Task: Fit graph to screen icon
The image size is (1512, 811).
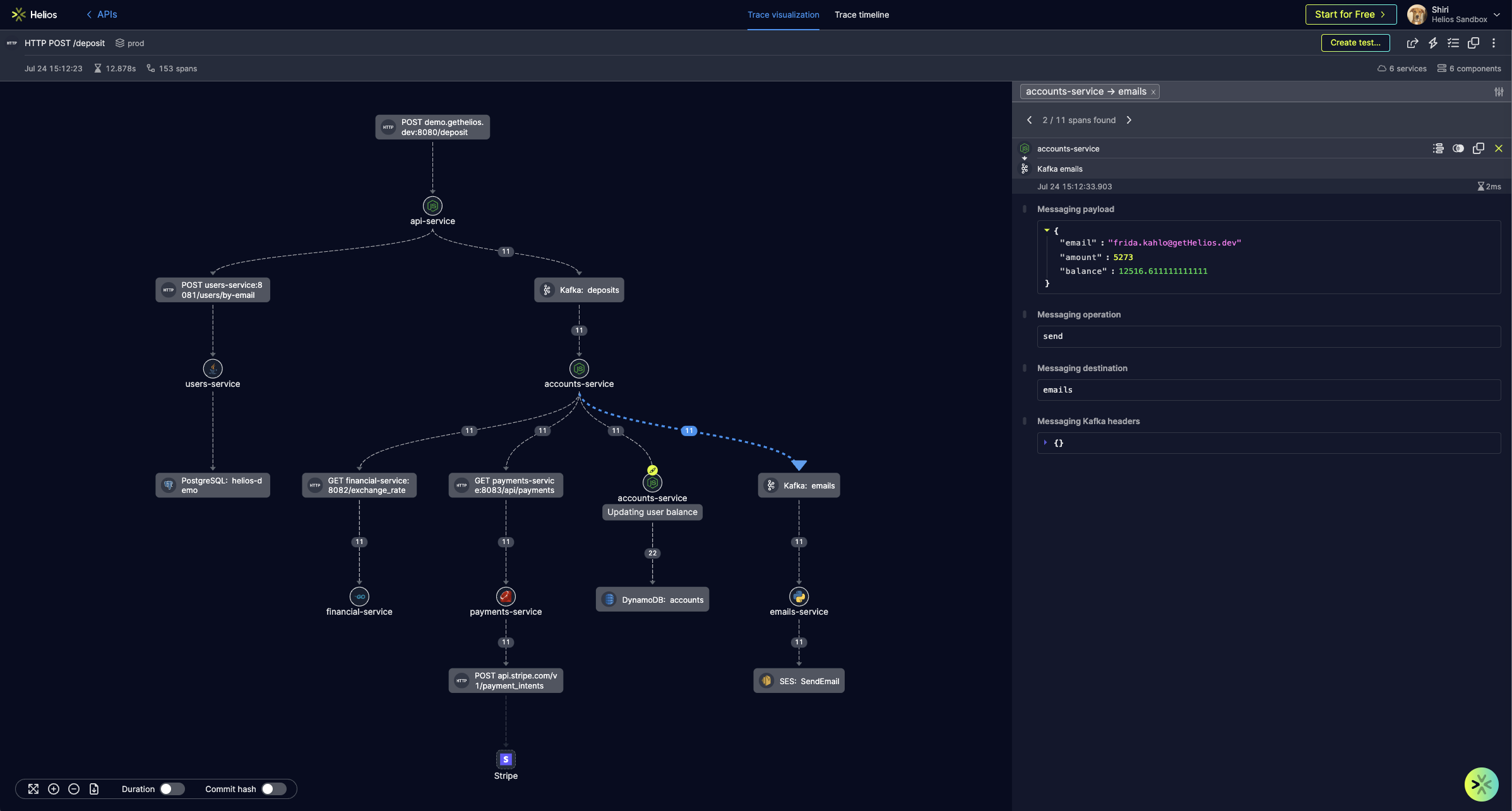Action: pyautogui.click(x=33, y=789)
